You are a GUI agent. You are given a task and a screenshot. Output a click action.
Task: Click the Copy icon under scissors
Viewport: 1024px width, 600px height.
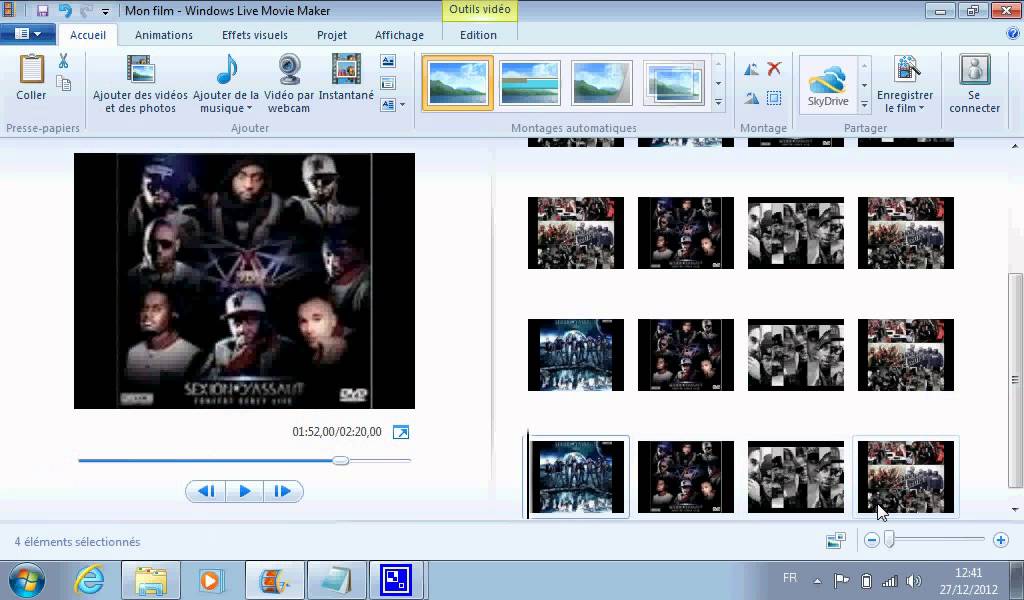click(63, 84)
